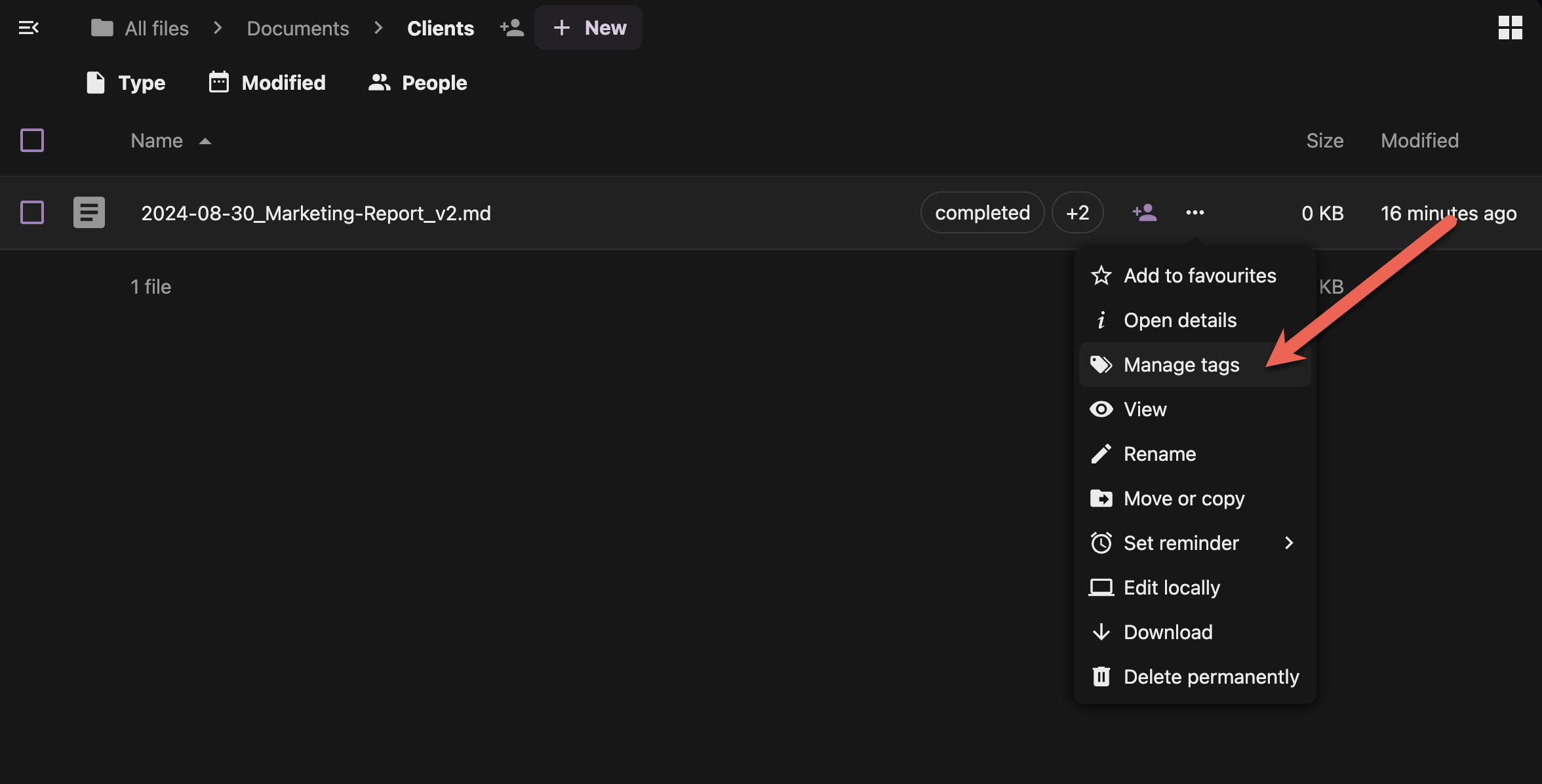Click trash icon Delete permanently
This screenshot has width=1542, height=784.
(1101, 676)
